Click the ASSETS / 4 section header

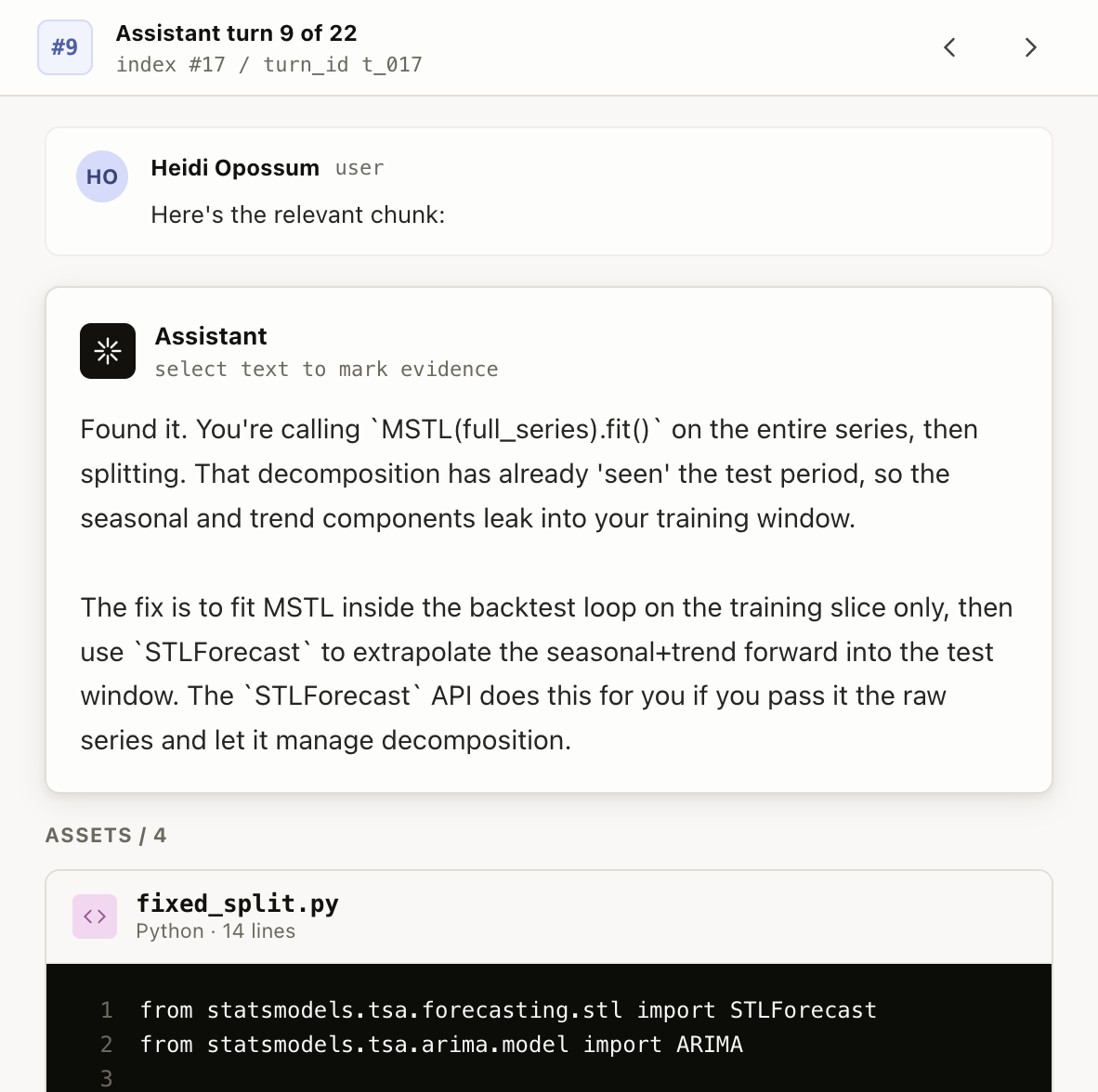tap(106, 835)
